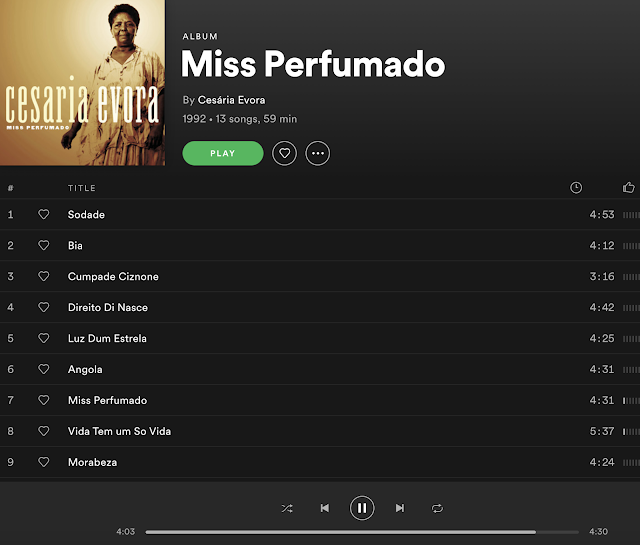The height and width of the screenshot is (545, 640).
Task: Select the track title Sodade
Action: pyautogui.click(x=86, y=215)
